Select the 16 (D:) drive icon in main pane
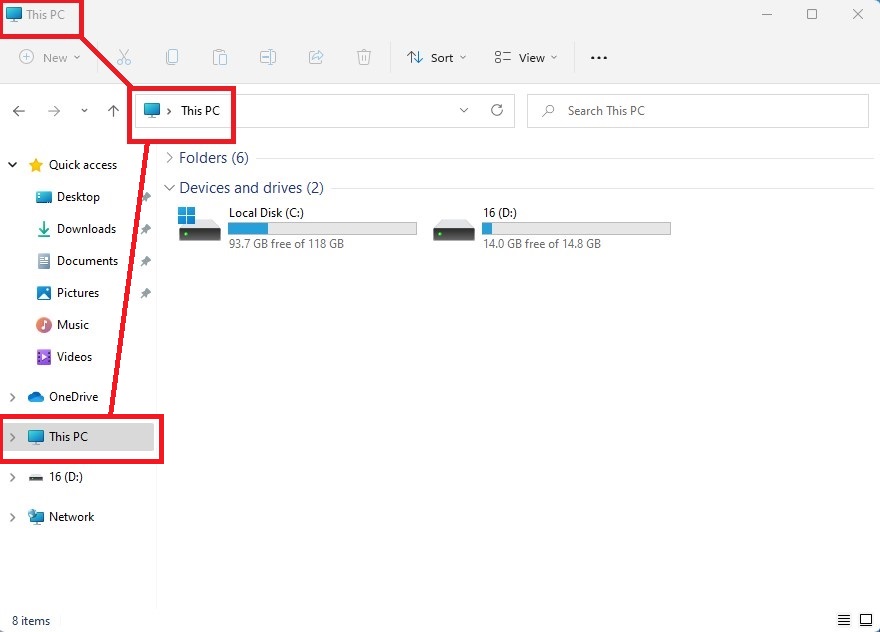Image resolution: width=880 pixels, height=632 pixels. point(454,230)
